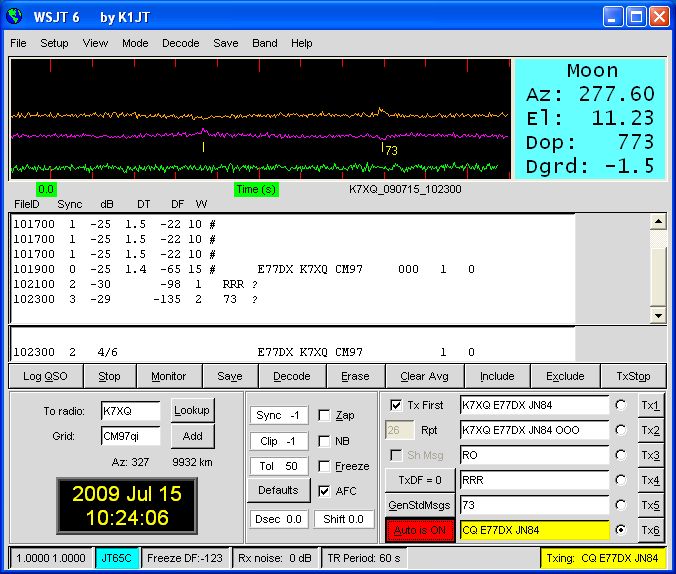
Task: Click the Log QSO button
Action: (x=45, y=376)
